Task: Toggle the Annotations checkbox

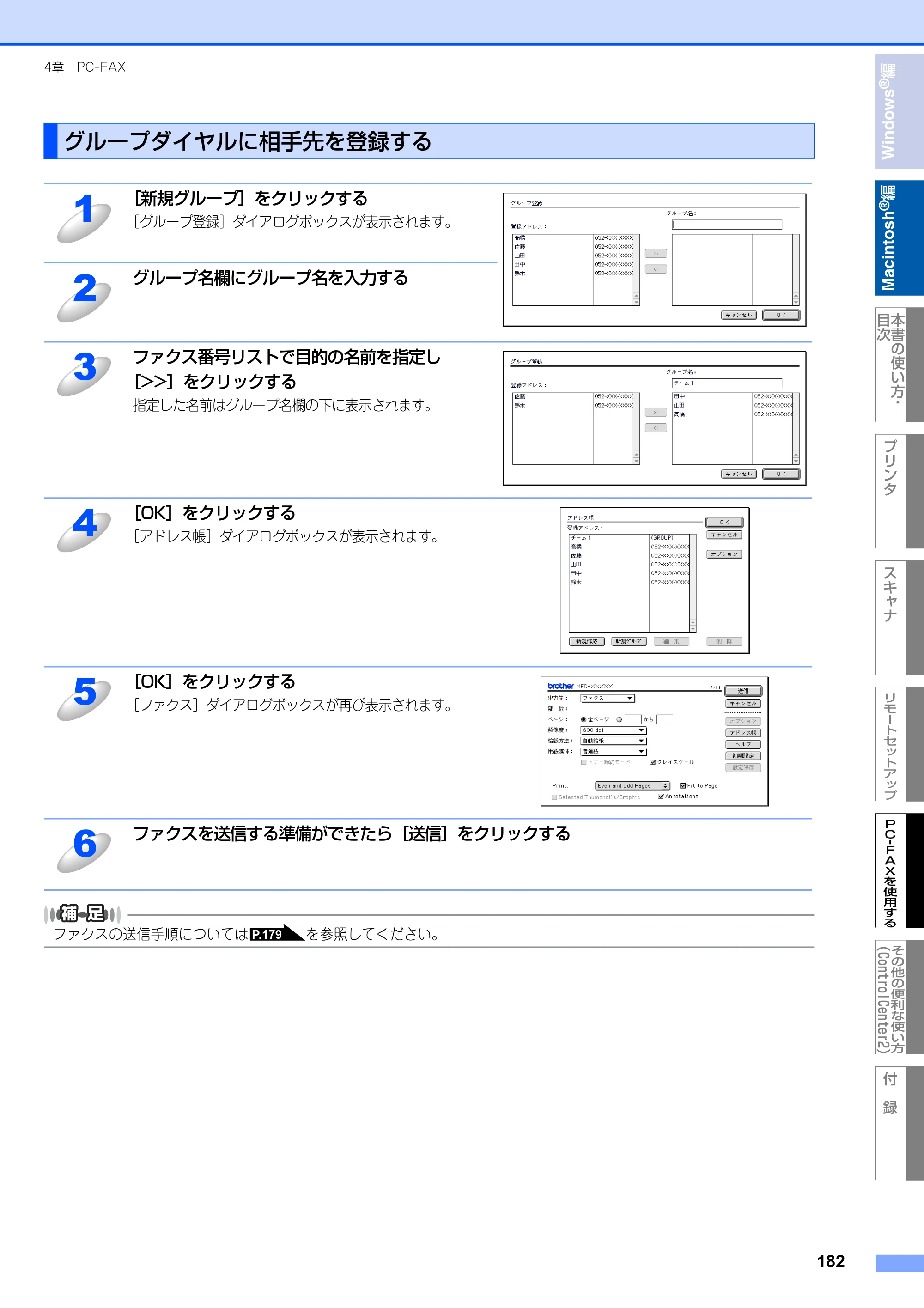Action: click(x=661, y=797)
